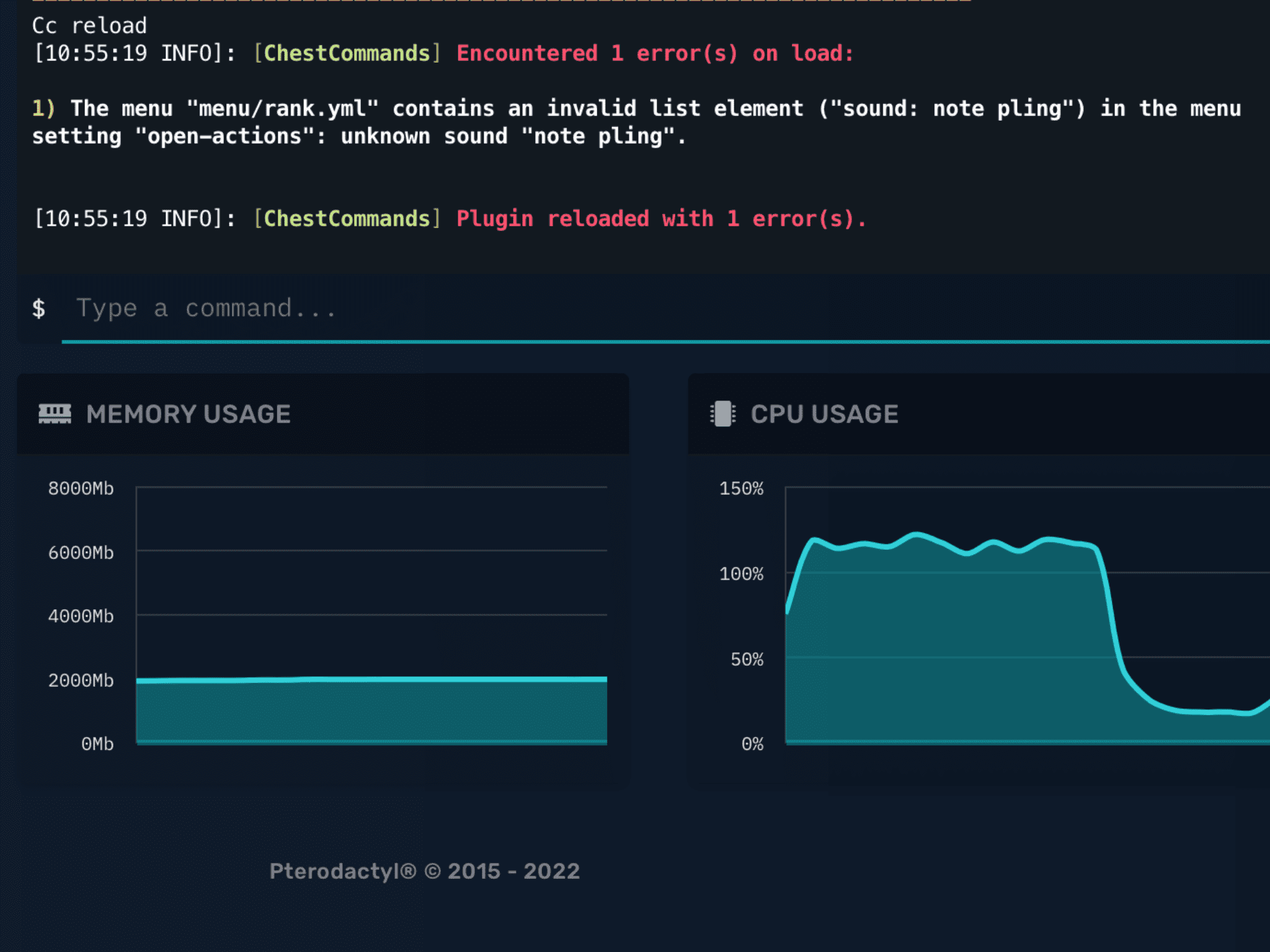Click the dollar sign prompt symbol
1270x952 pixels.
[38, 309]
